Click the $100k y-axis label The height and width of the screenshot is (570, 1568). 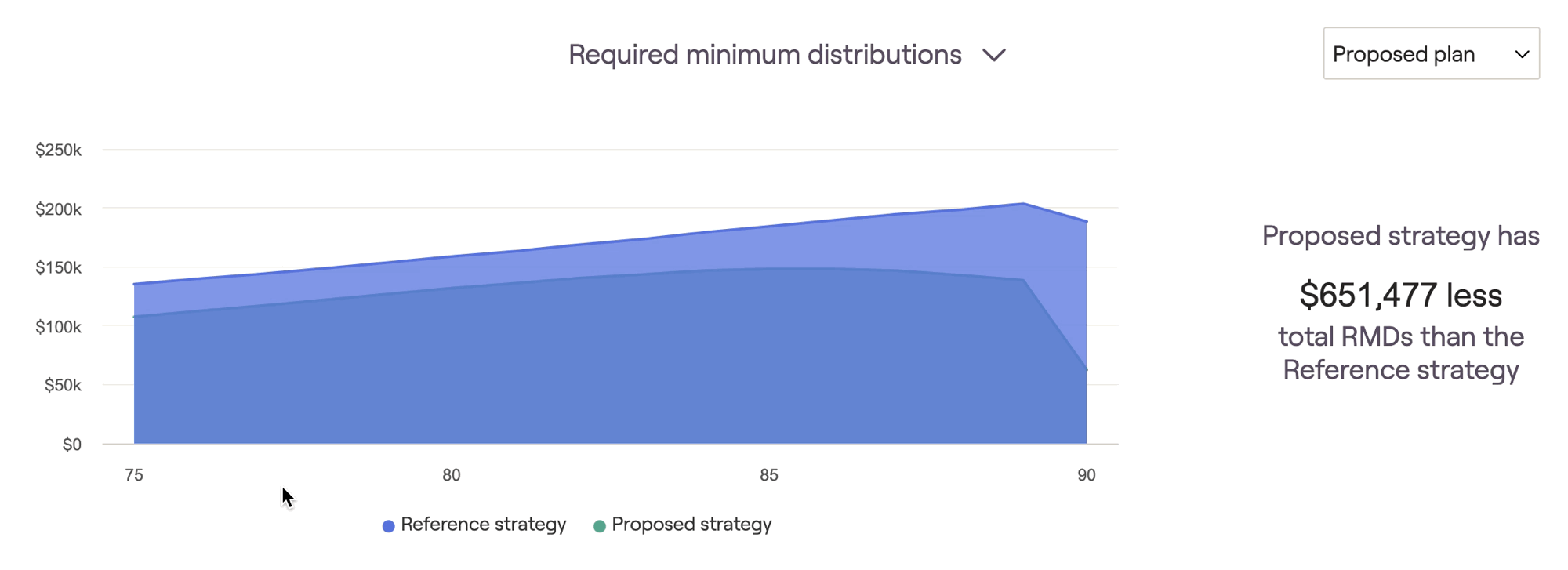[x=58, y=327]
